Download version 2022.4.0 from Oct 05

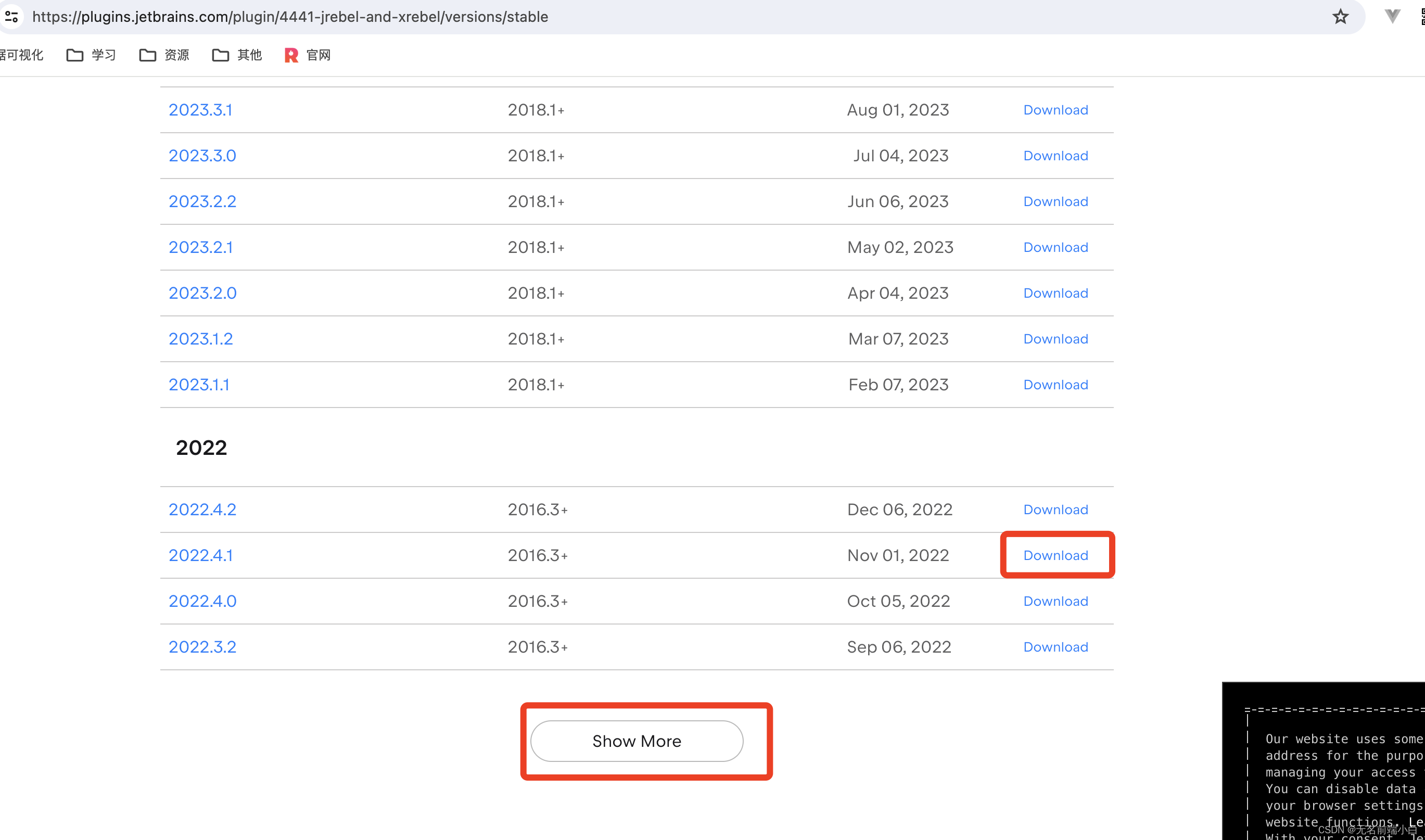[x=1055, y=601]
